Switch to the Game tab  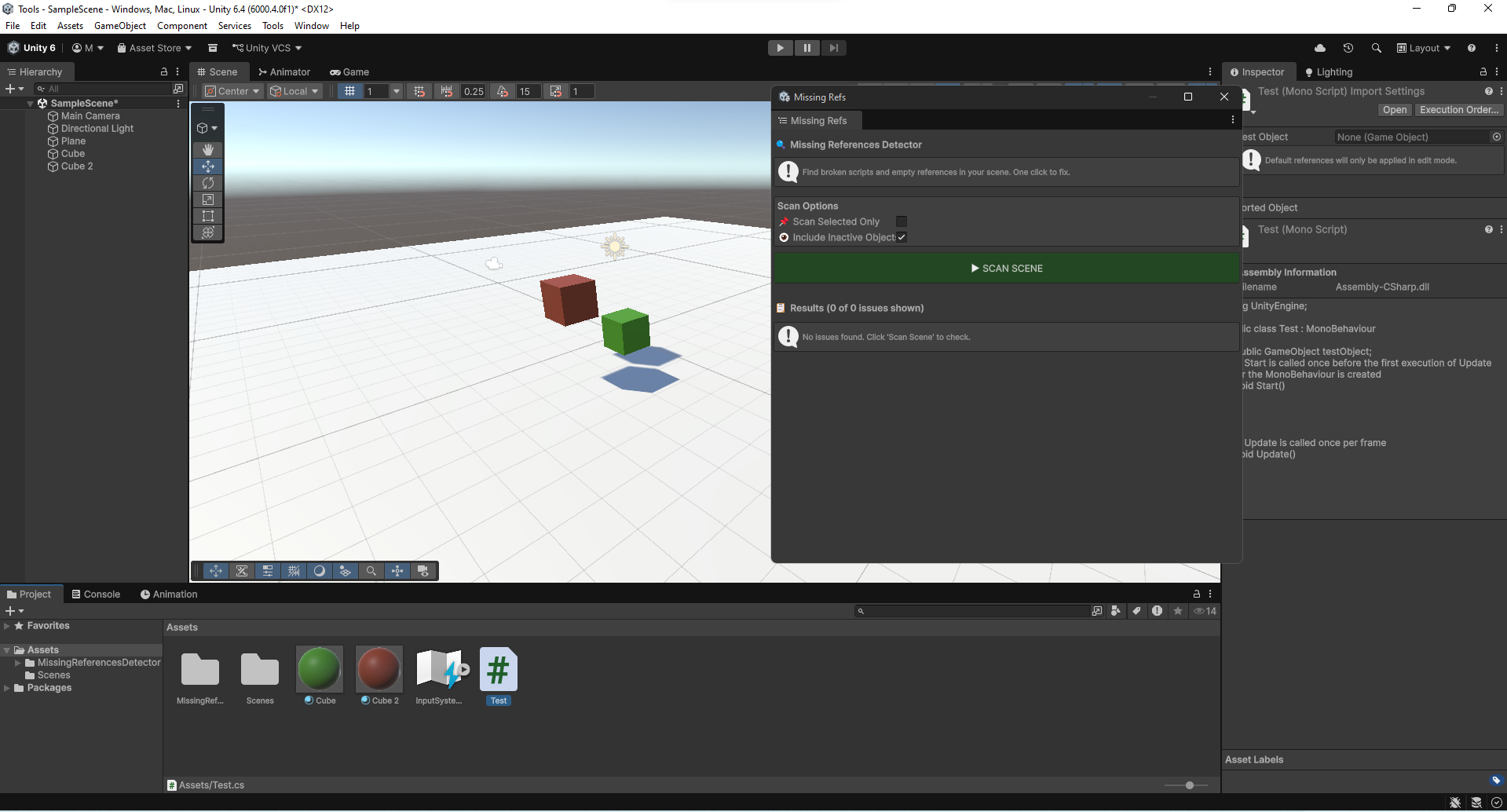coord(349,71)
